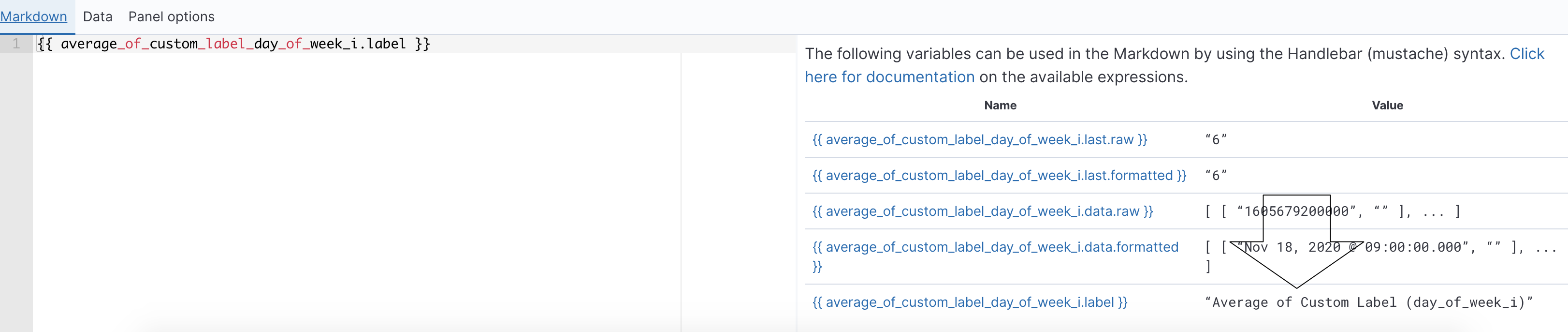This screenshot has width=1568, height=332.
Task: Insert the day_of_week_i.label variable
Action: pos(970,302)
